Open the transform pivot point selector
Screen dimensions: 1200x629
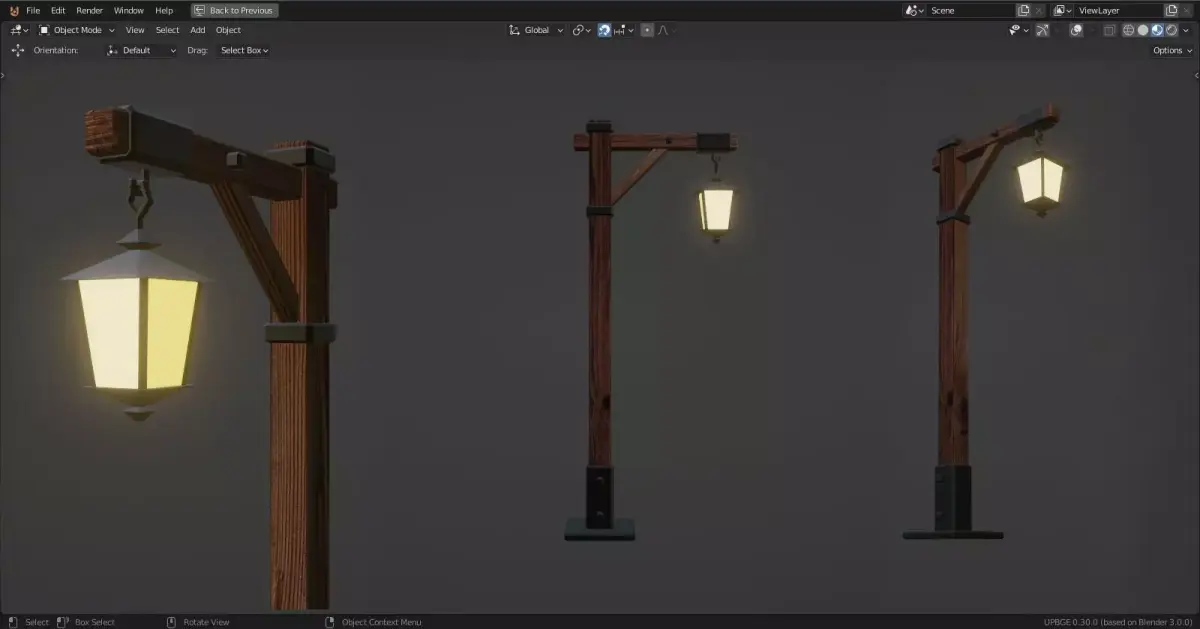(581, 30)
